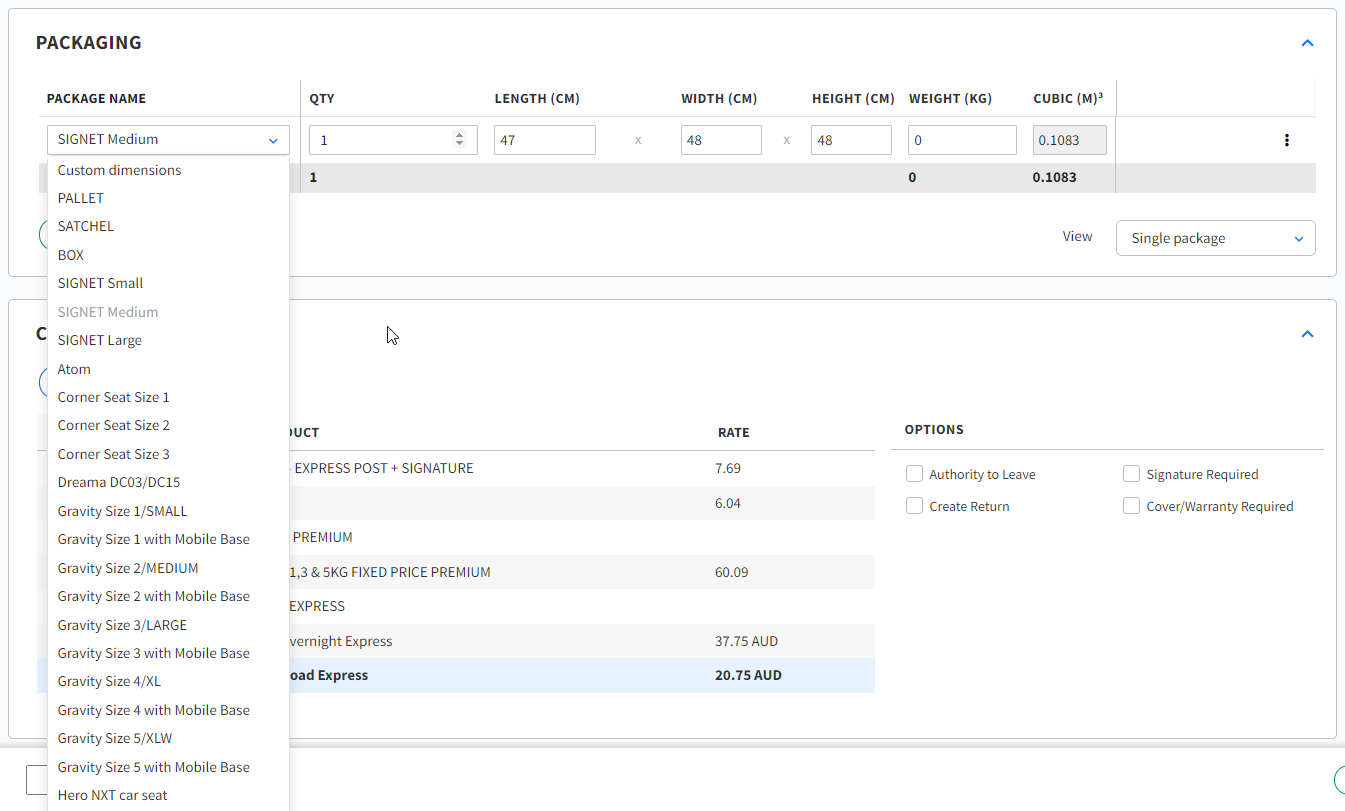Select Gravity Size 1 with Mobile Base
This screenshot has width=1345, height=811.
[x=168, y=539]
